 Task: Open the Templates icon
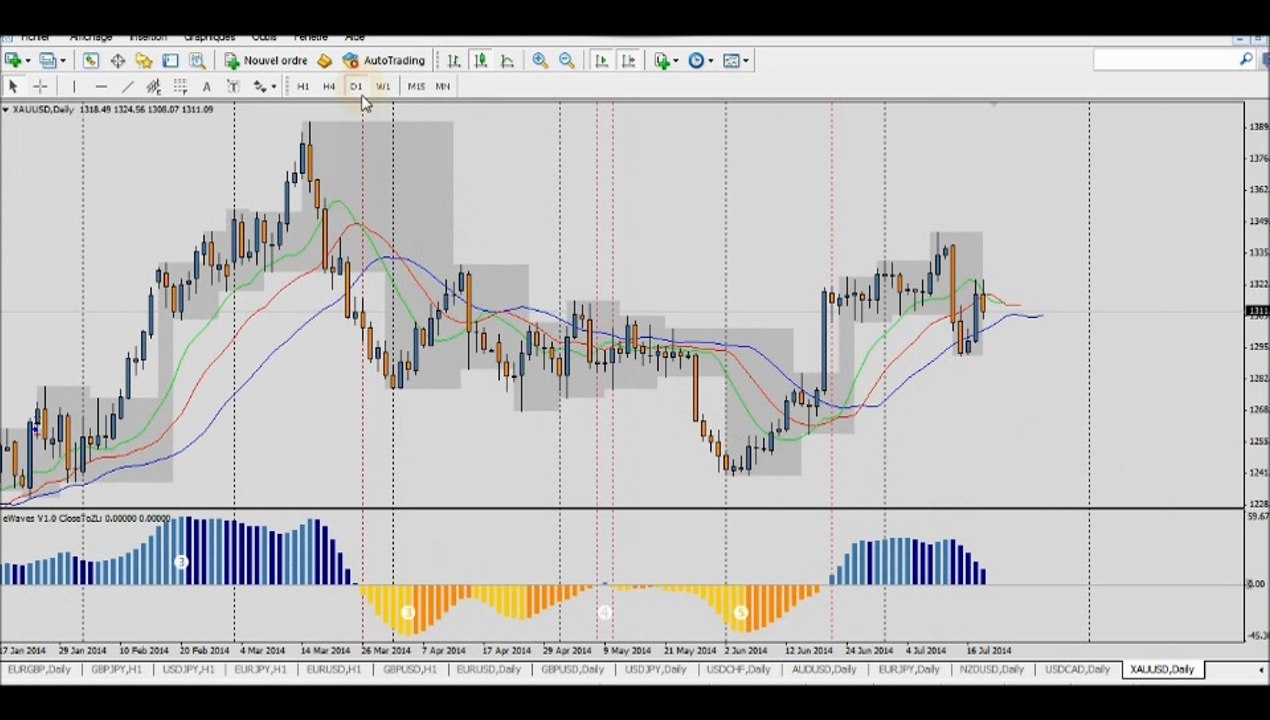point(731,61)
